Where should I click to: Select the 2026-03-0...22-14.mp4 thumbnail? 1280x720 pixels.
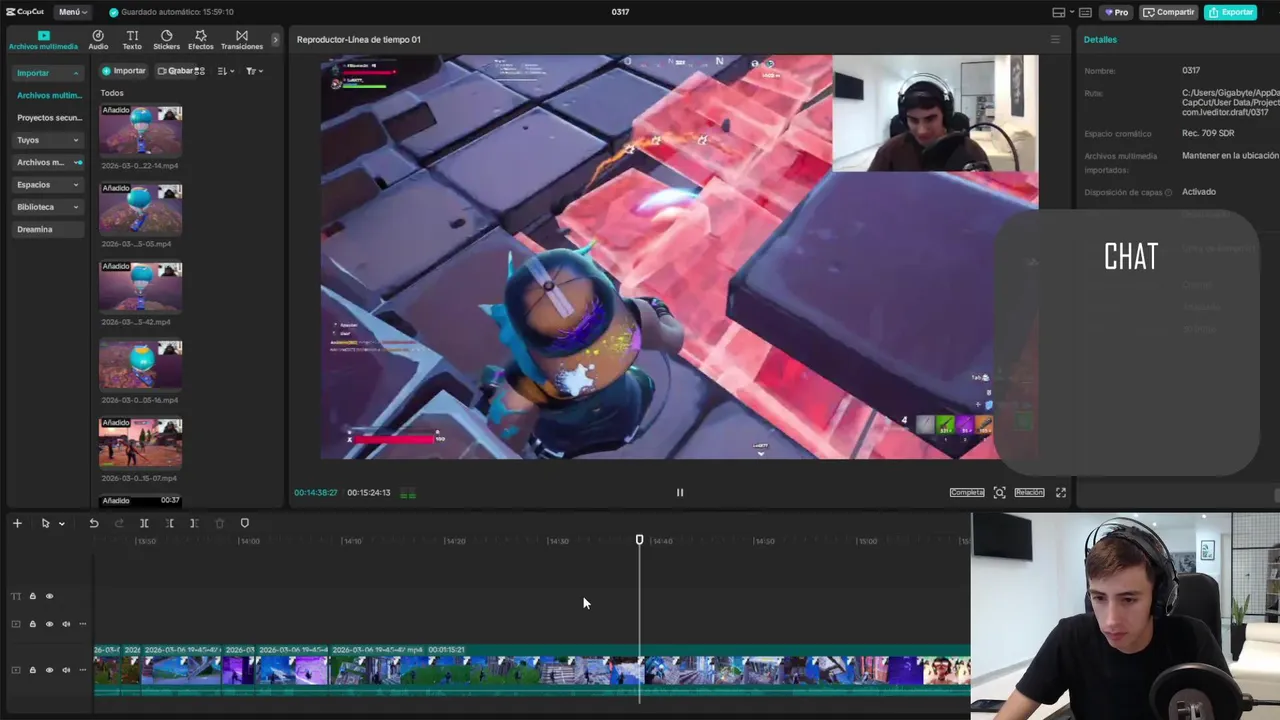click(x=141, y=130)
